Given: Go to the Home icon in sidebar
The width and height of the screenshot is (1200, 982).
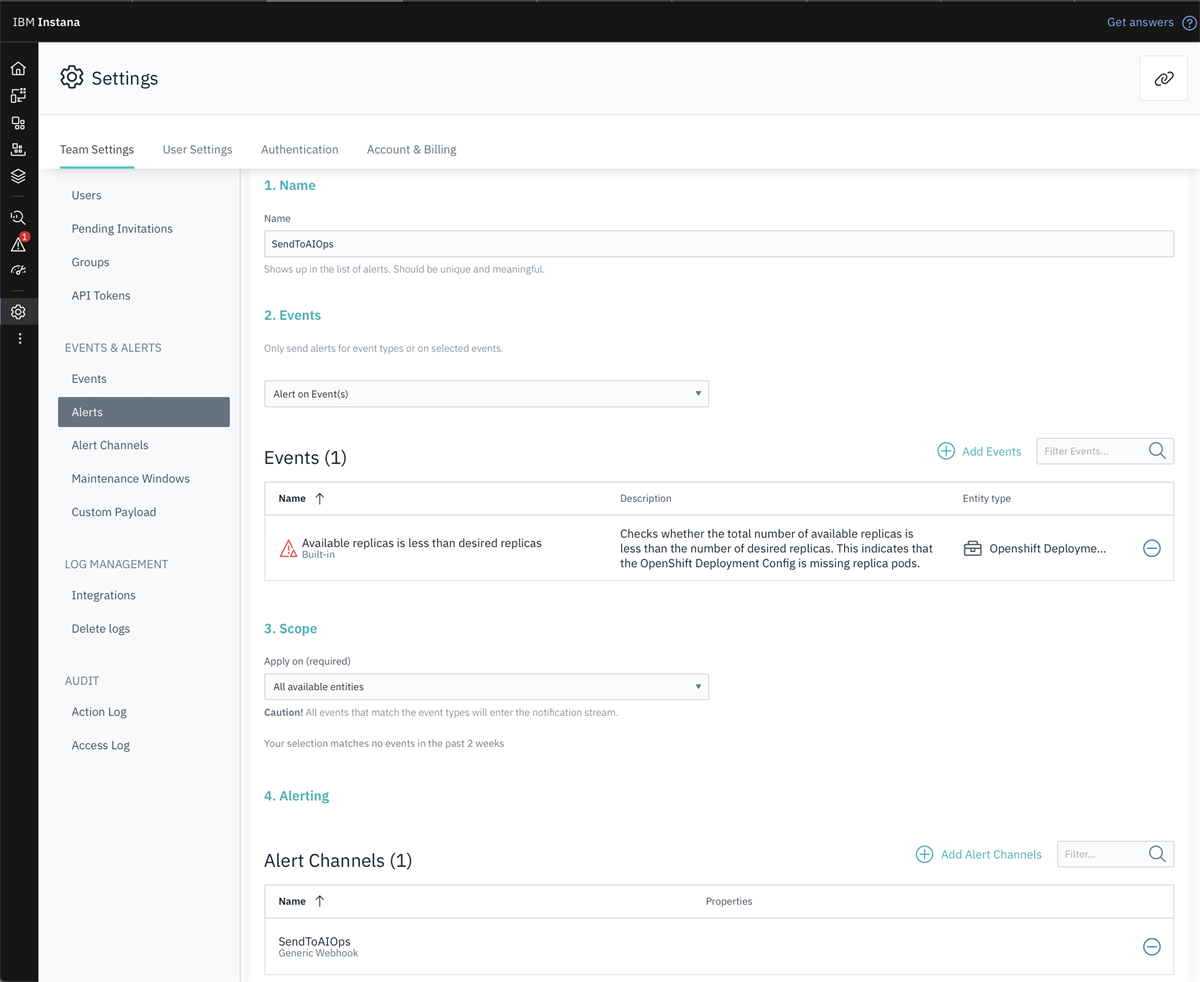Looking at the screenshot, I should [18, 69].
